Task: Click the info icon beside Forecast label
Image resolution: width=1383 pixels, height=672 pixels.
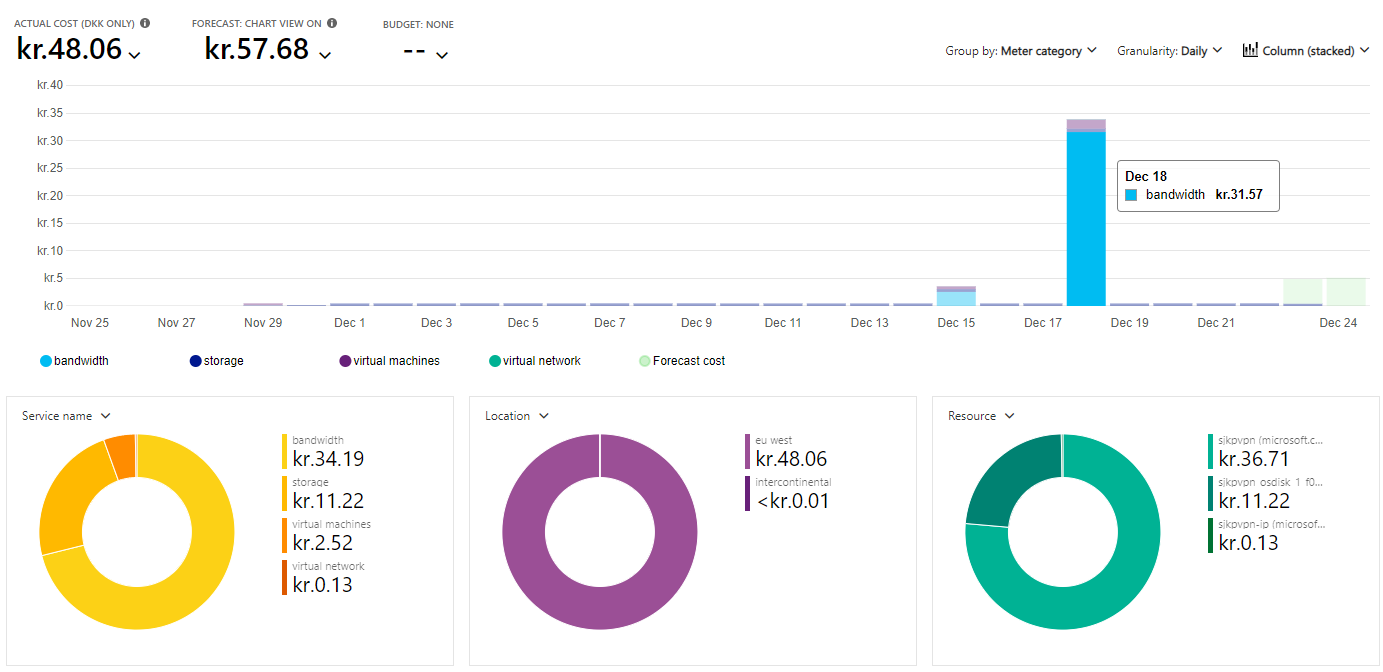Action: (332, 23)
